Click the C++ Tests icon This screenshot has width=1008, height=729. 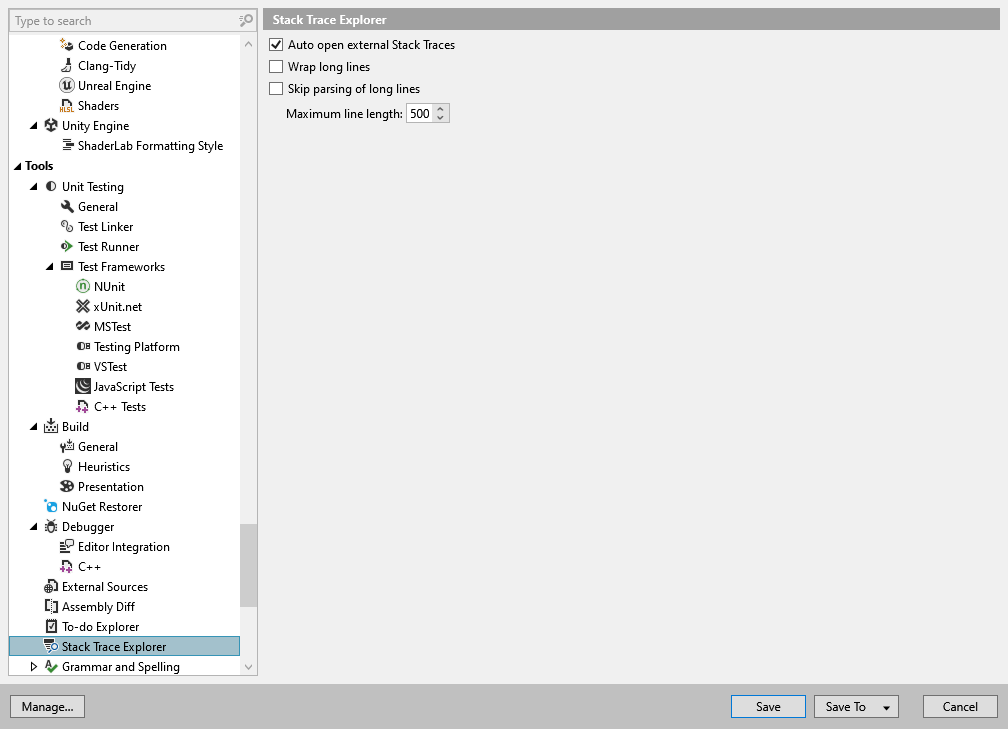pos(82,406)
